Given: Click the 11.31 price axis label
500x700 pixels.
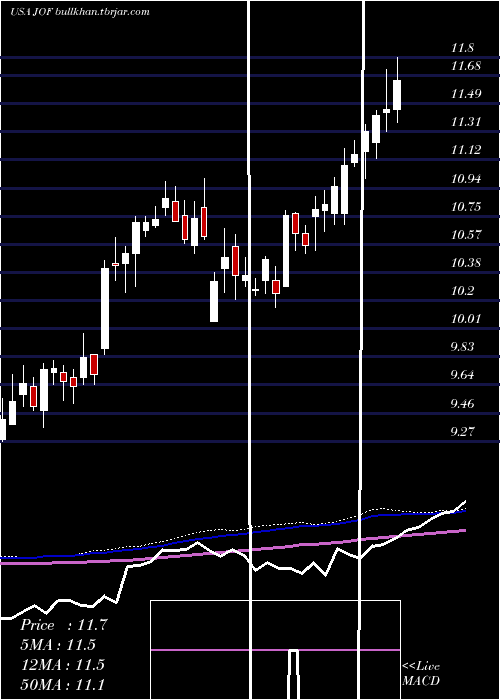Looking at the screenshot, I should point(466,121).
